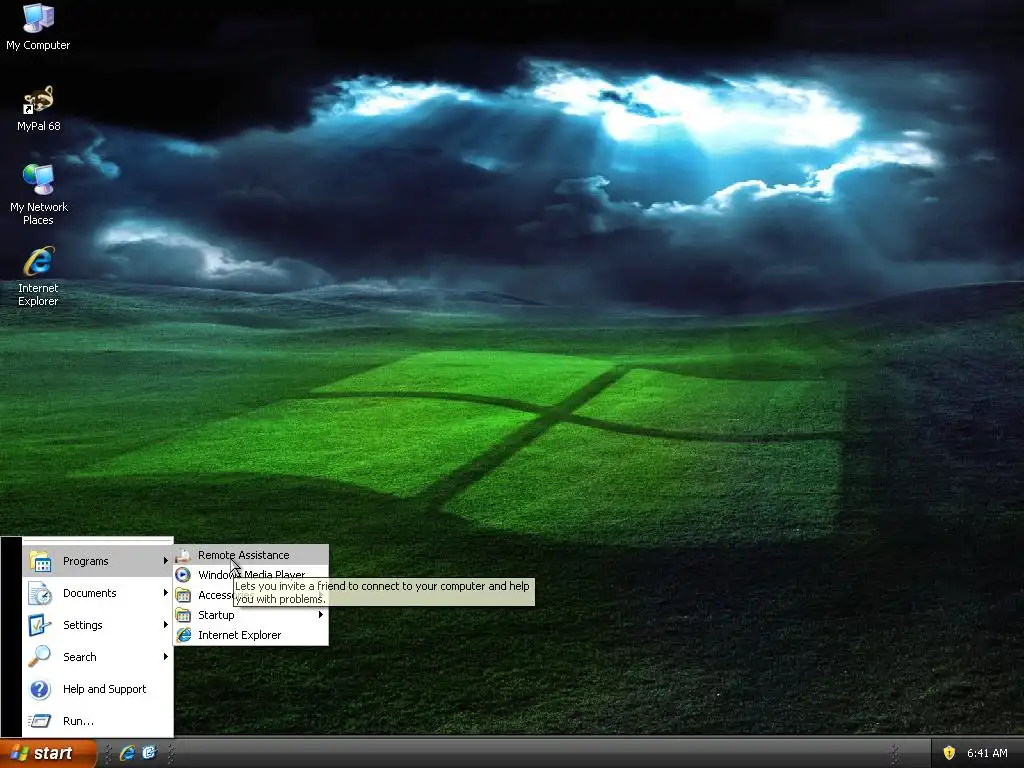Select My Network Places desktop icon
Screen dimensions: 1024x768
[38, 195]
